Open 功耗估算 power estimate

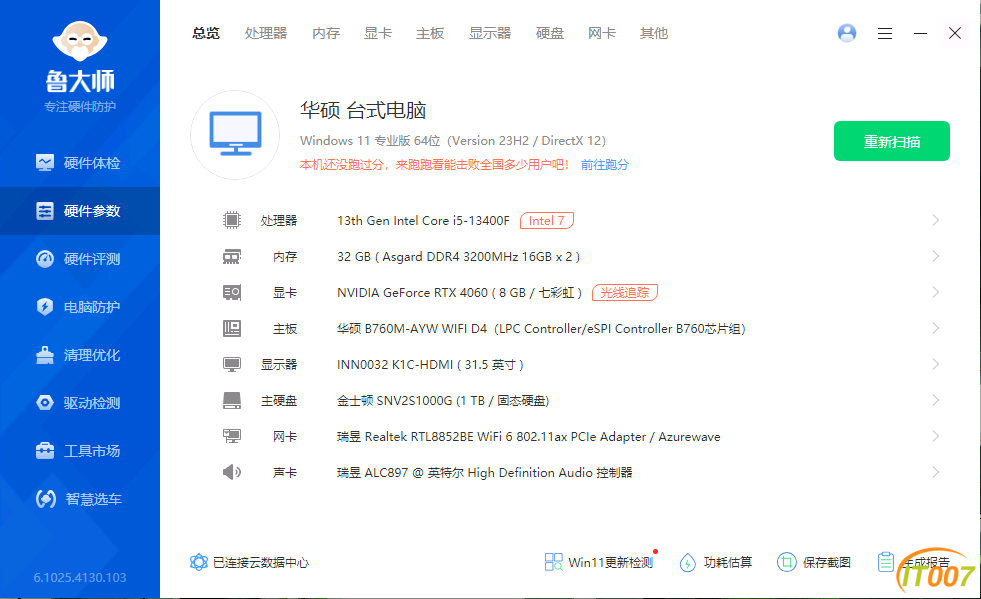point(716,562)
